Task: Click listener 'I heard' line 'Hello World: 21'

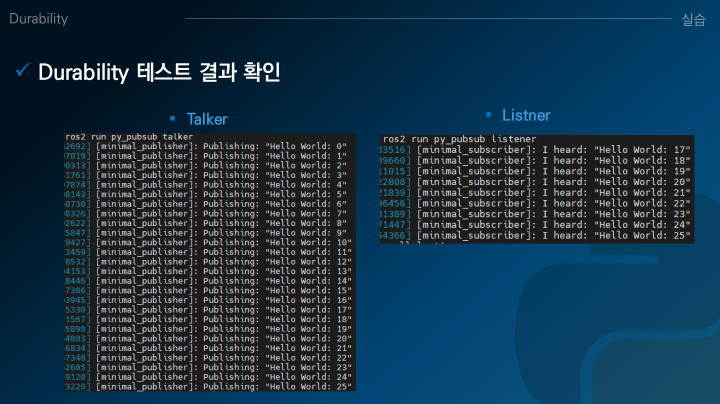Action: [535, 193]
